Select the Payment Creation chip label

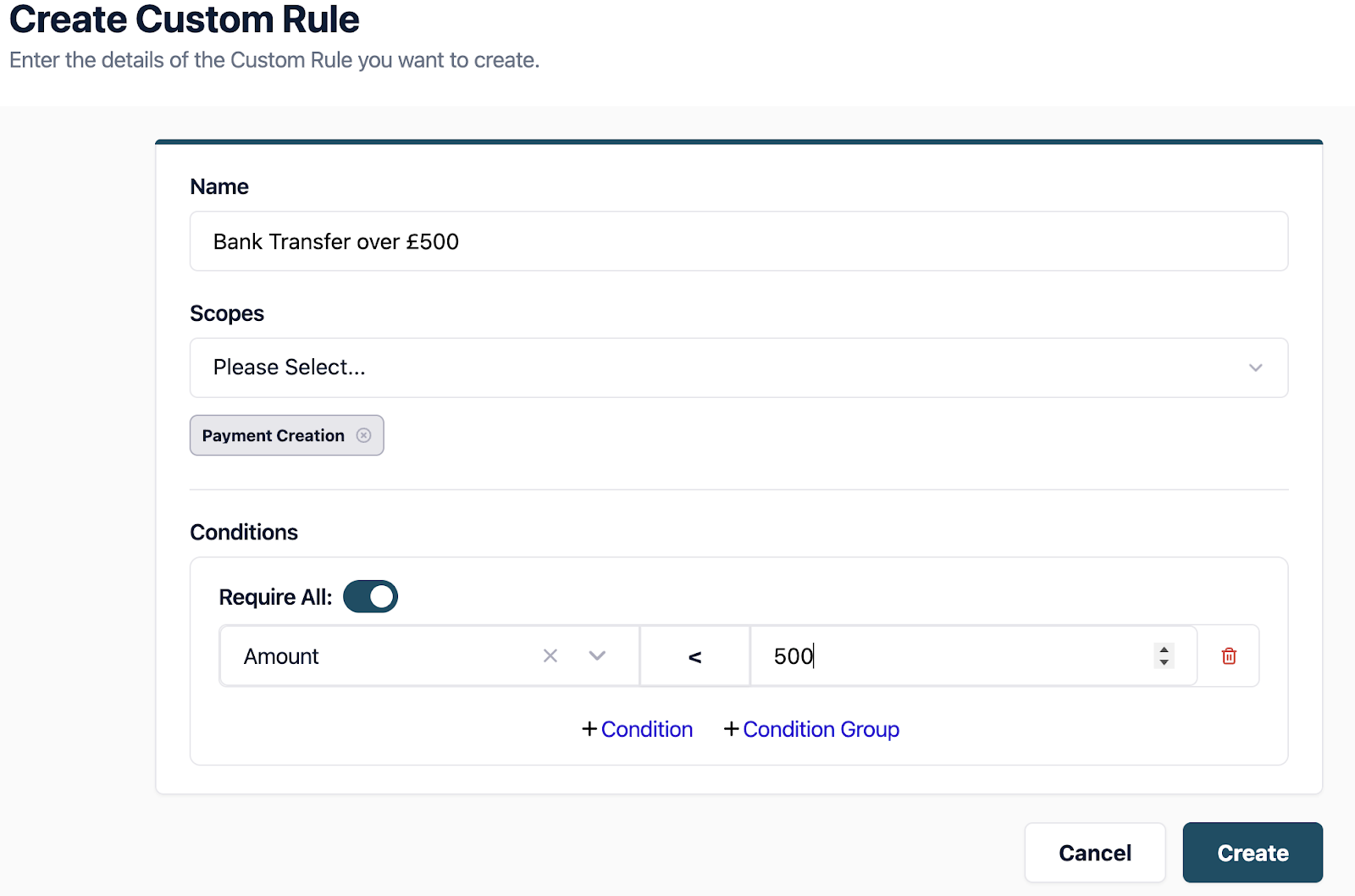click(273, 435)
